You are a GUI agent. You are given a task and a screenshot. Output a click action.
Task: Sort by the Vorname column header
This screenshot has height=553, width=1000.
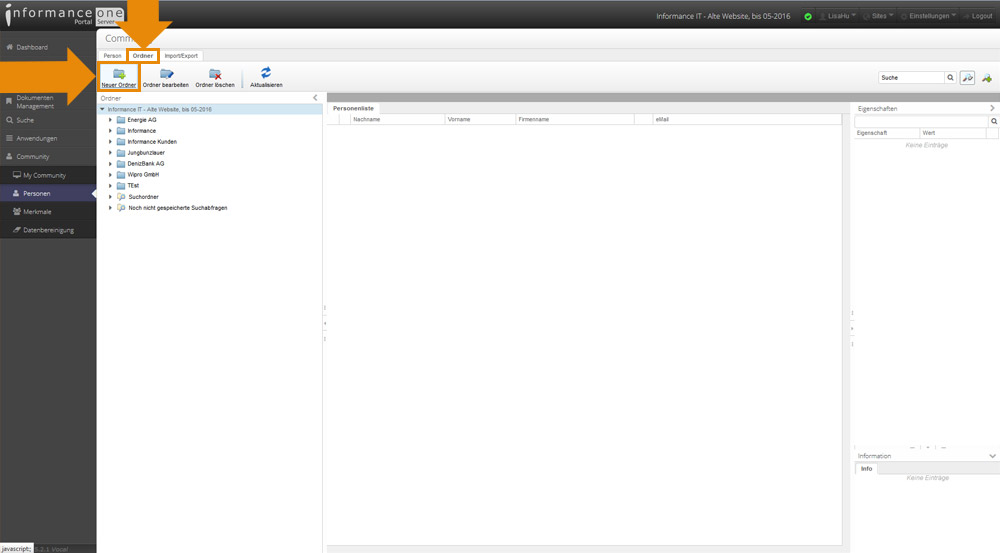pyautogui.click(x=480, y=119)
